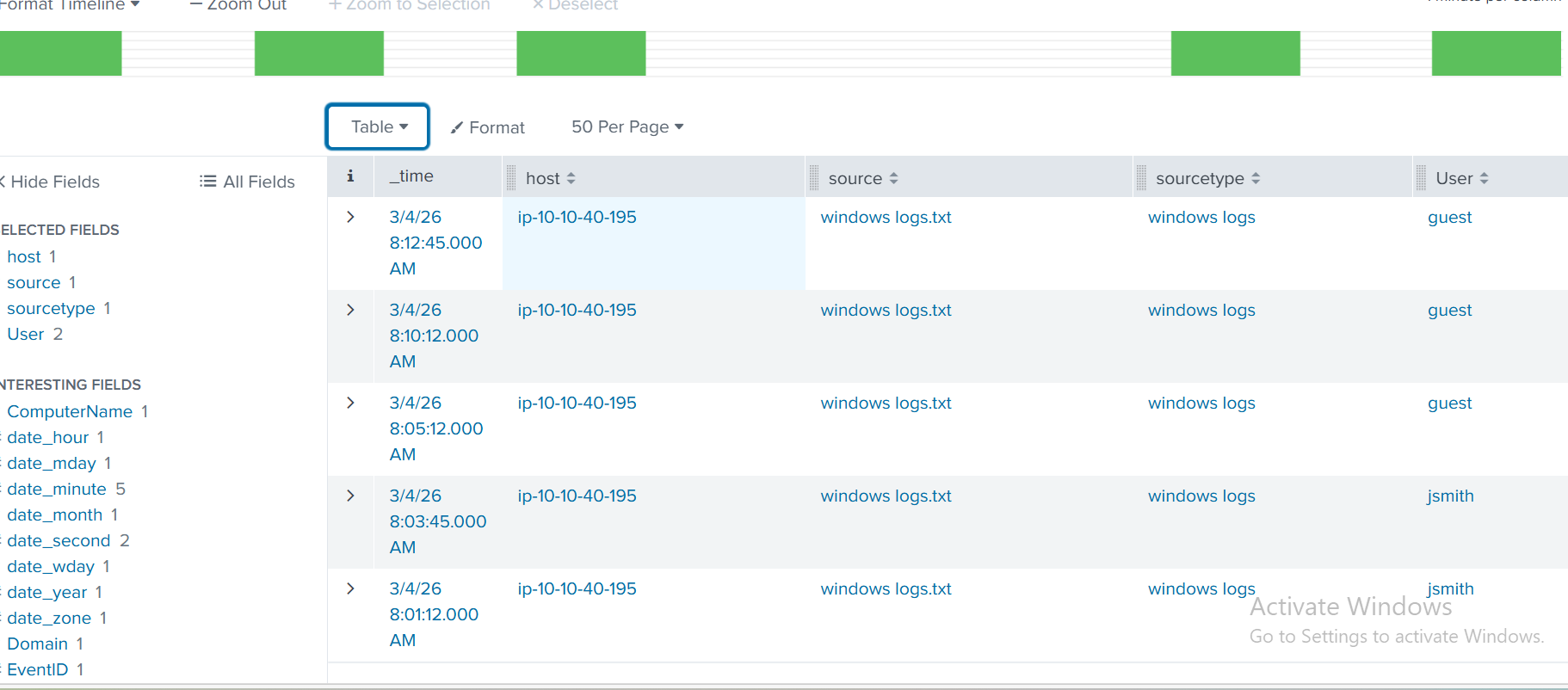
Task: Select the third green timeline bar
Action: pos(581,53)
